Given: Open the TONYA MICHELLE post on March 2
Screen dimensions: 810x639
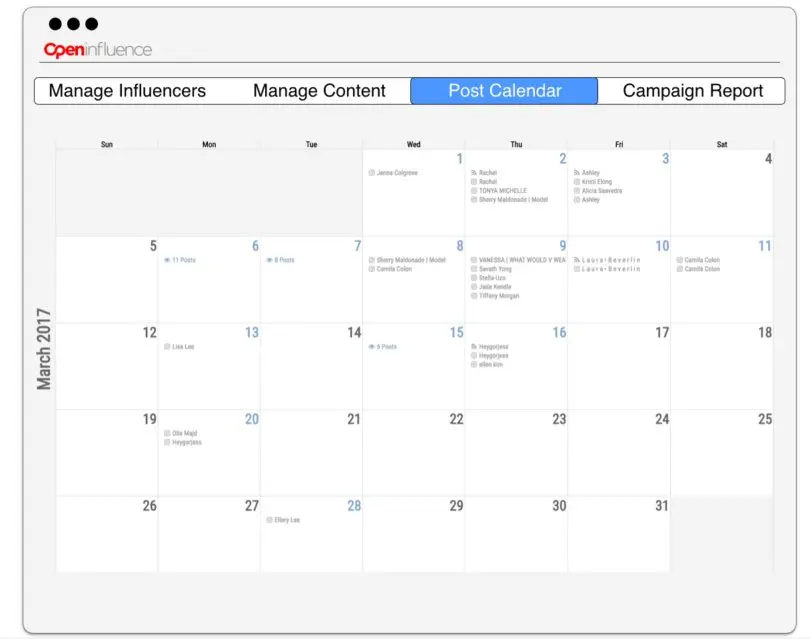Looking at the screenshot, I should pyautogui.click(x=502, y=191).
